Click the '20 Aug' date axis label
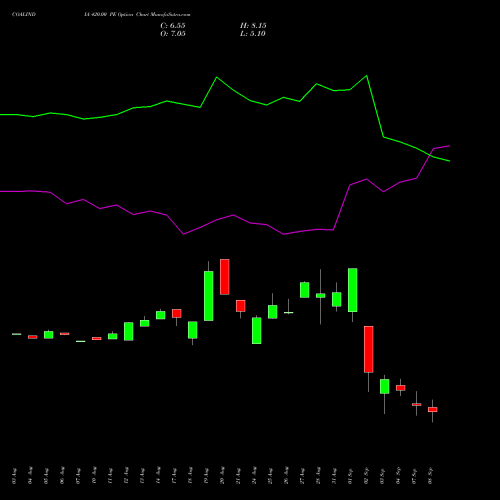This screenshot has width=500, height=500. point(222,476)
